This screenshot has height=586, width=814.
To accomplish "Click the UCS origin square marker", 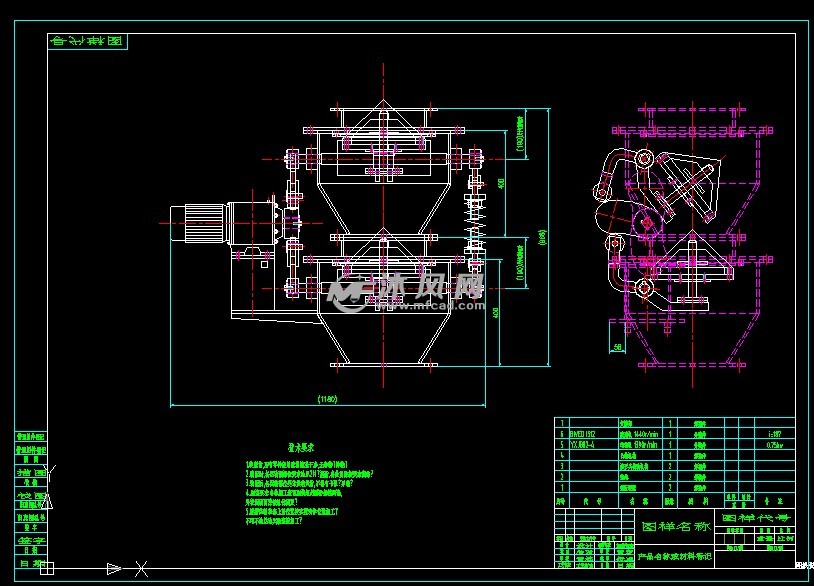I will point(46,568).
